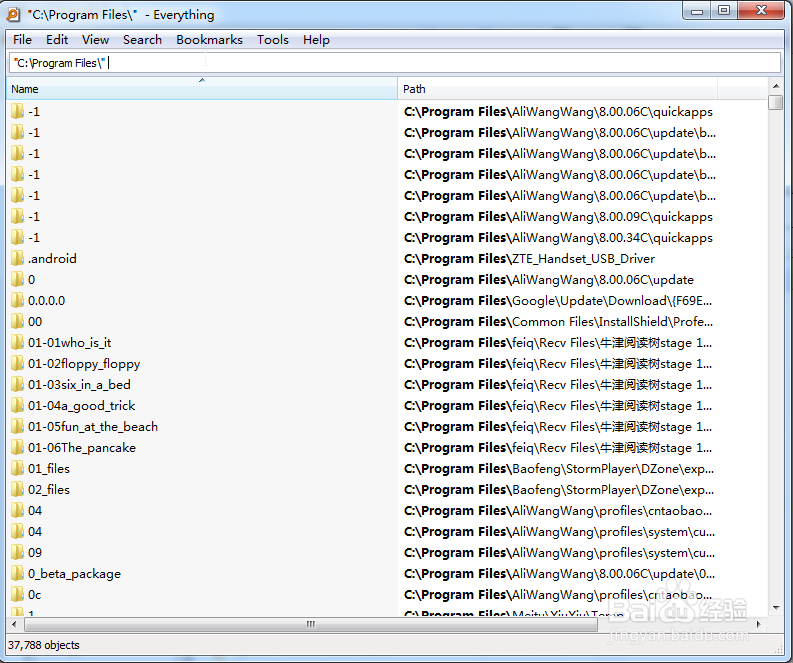Click folder icon of 01-06The_pancake
The image size is (793, 663).
pos(17,448)
